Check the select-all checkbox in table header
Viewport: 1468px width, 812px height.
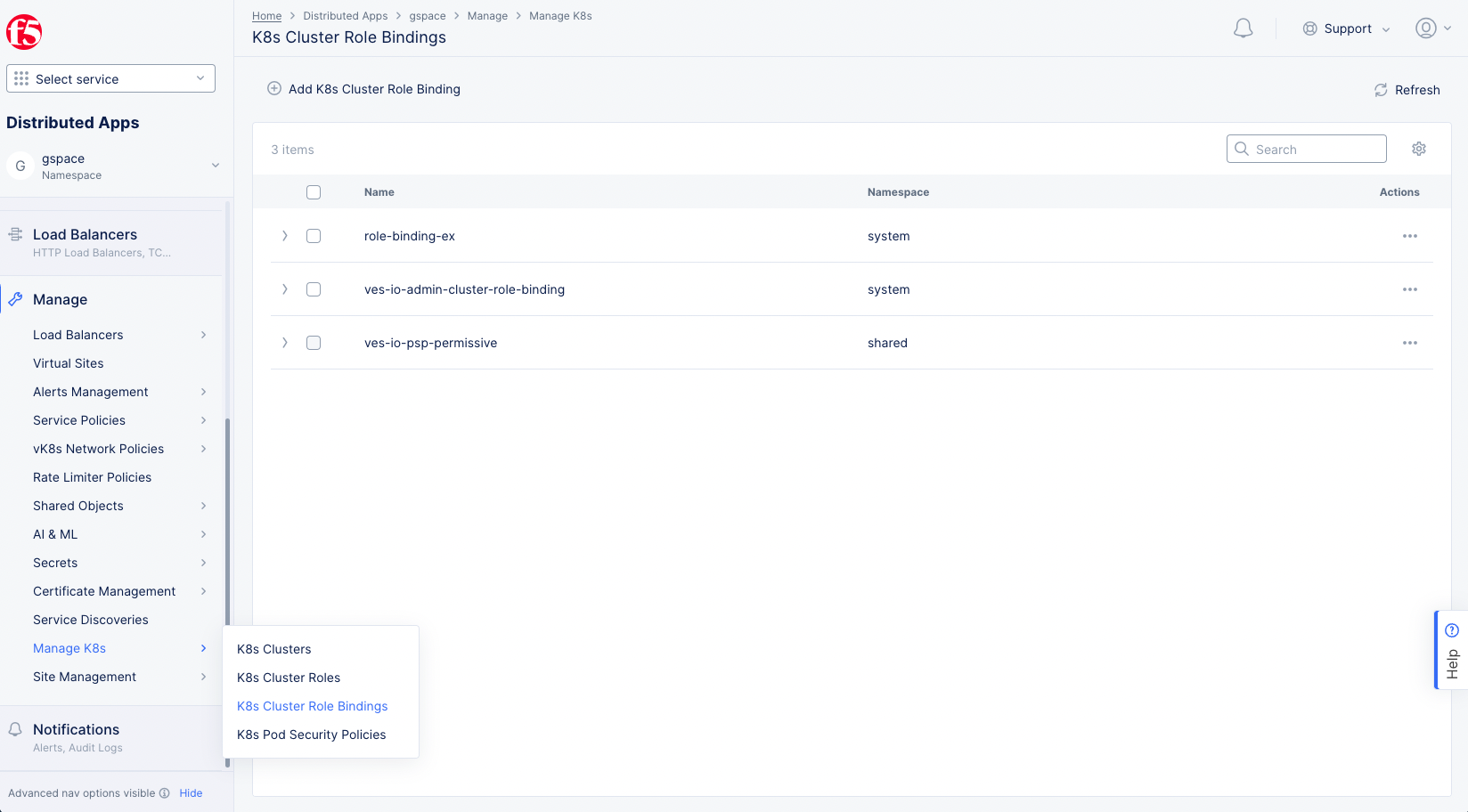313,191
